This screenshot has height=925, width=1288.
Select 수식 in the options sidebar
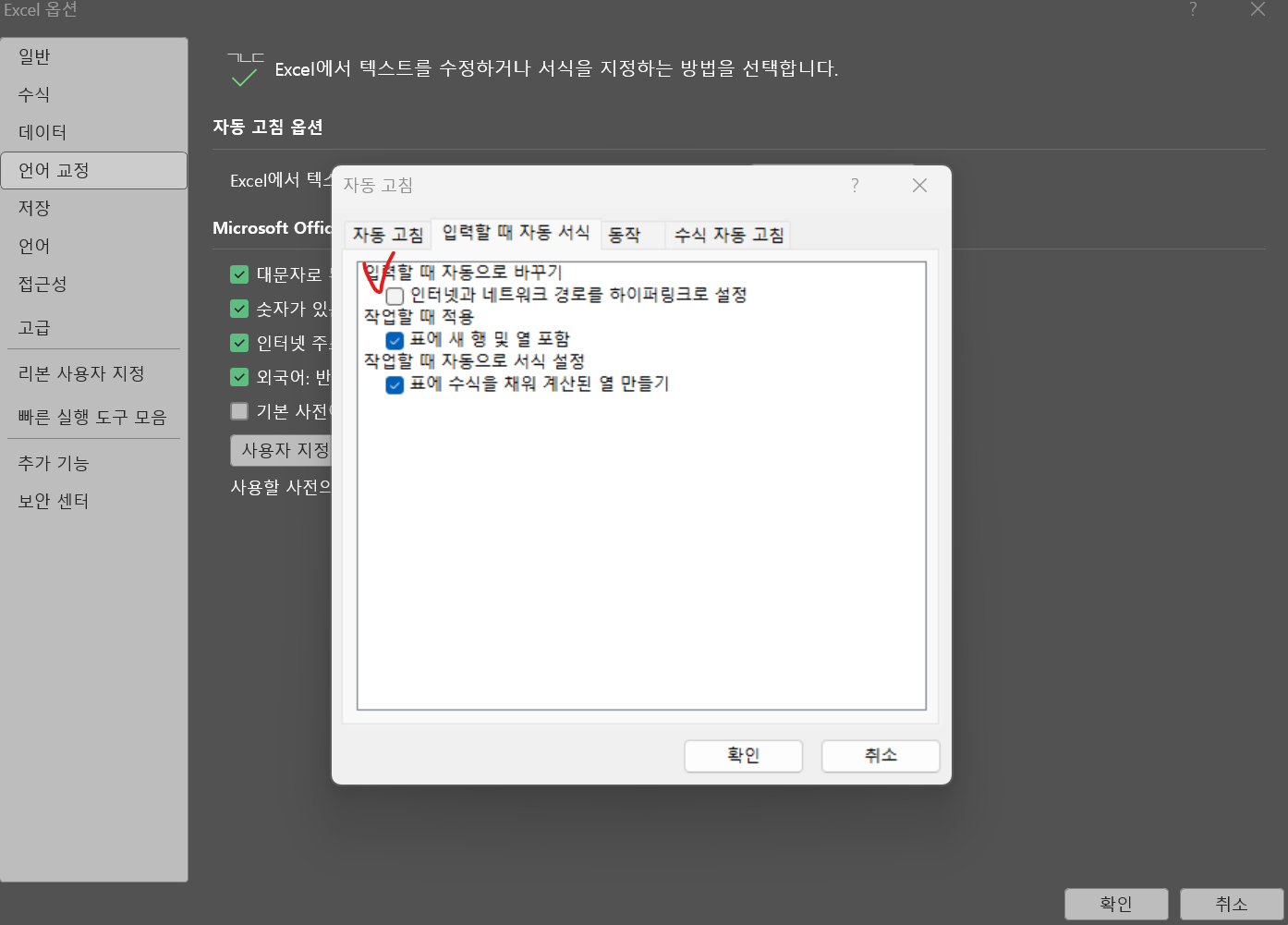pyautogui.click(x=93, y=94)
